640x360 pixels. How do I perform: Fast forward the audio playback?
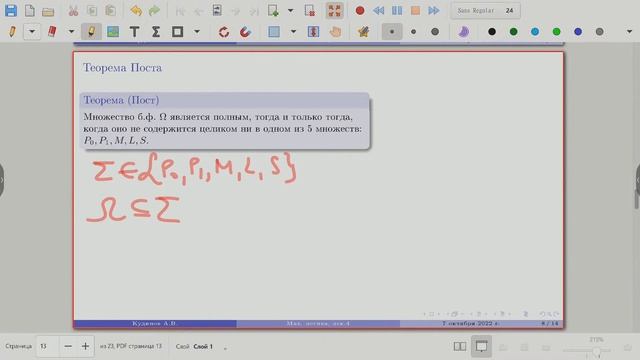[434, 11]
